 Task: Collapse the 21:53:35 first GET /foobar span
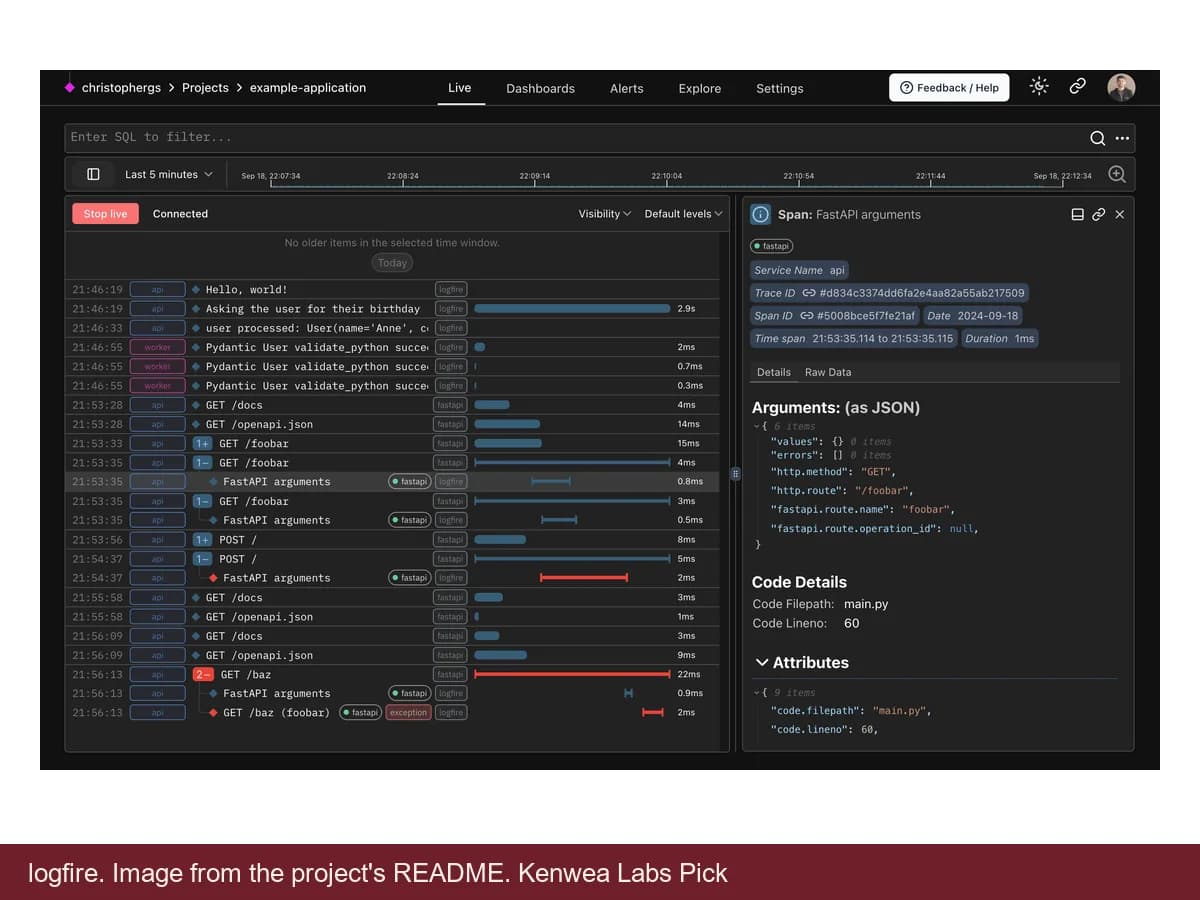(x=202, y=463)
